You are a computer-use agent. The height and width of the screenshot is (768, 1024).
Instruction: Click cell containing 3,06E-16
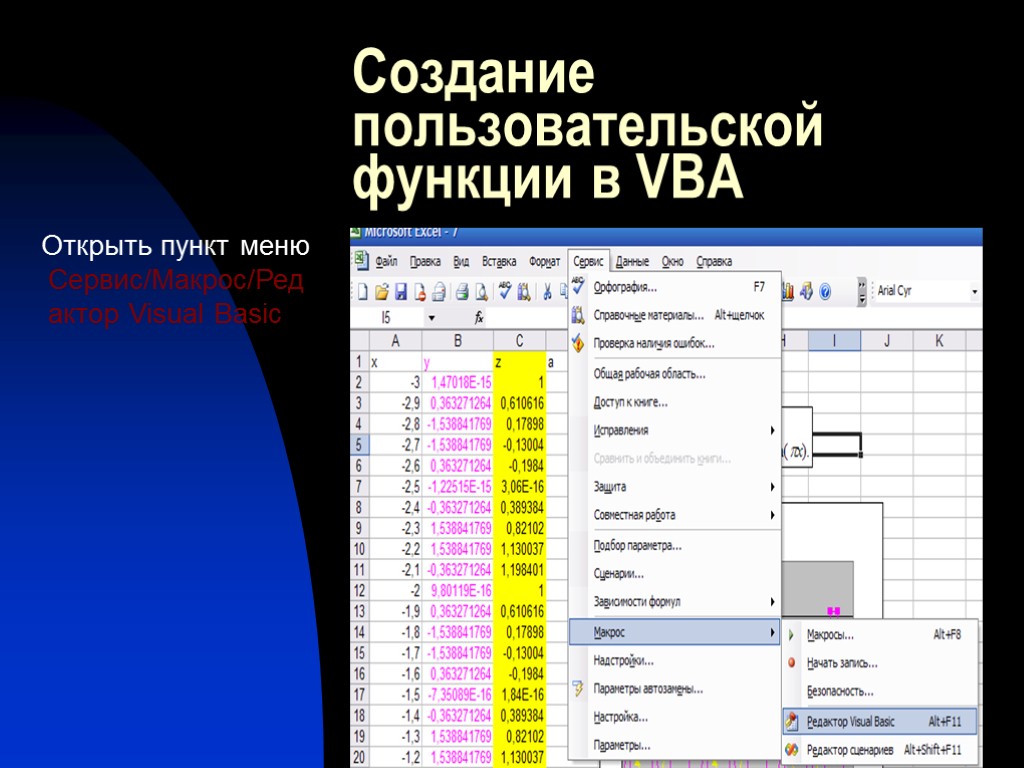pyautogui.click(x=520, y=487)
